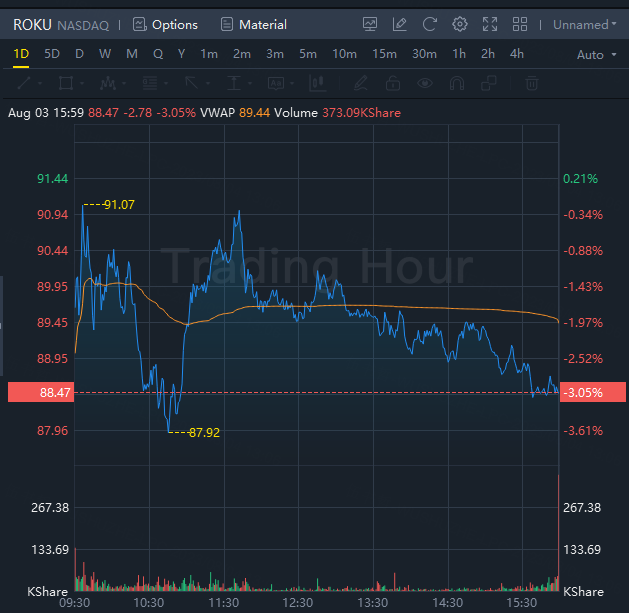Click the chart monitor icon
The width and height of the screenshot is (629, 613).
tap(370, 24)
